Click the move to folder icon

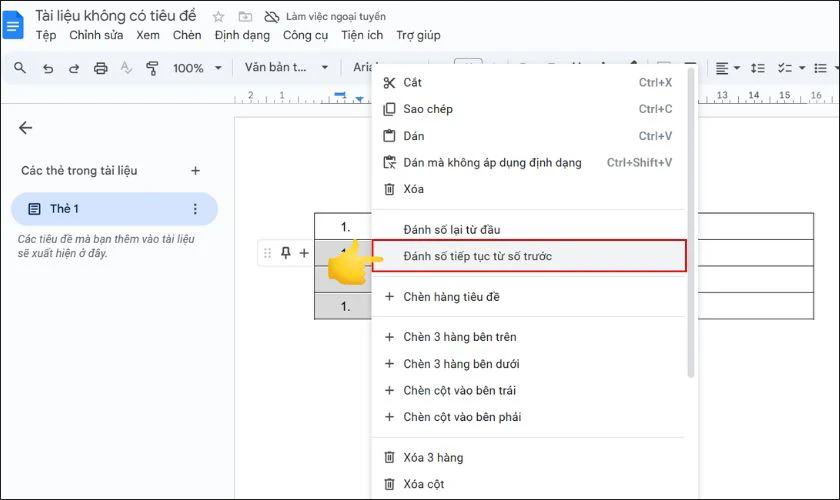[x=245, y=17]
